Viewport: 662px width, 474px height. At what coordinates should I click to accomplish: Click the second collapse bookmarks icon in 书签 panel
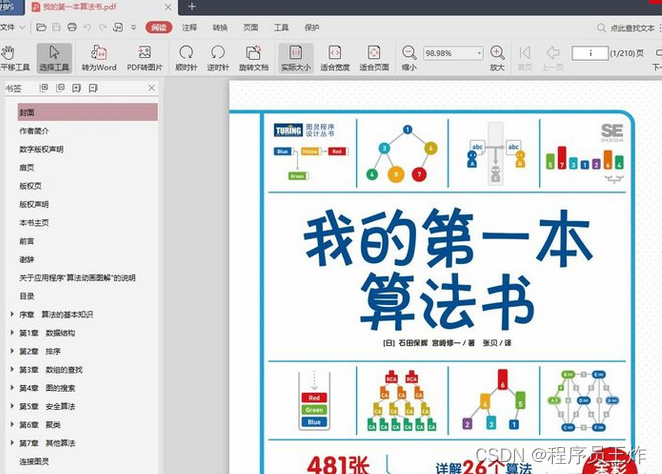pos(60,88)
